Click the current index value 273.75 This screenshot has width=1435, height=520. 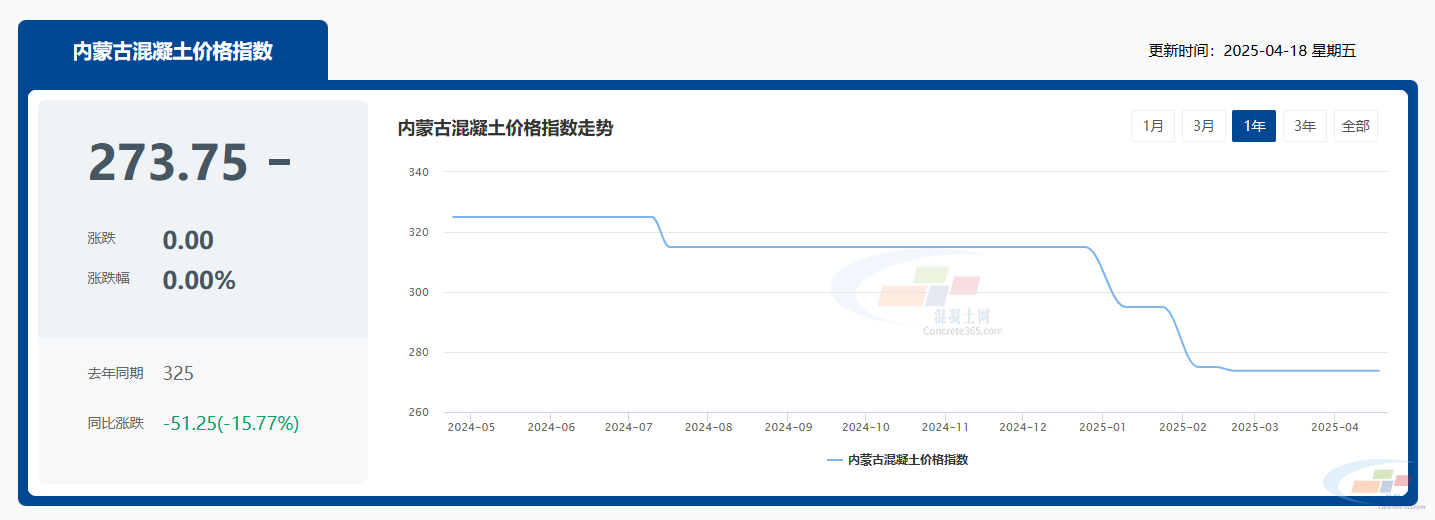[168, 163]
